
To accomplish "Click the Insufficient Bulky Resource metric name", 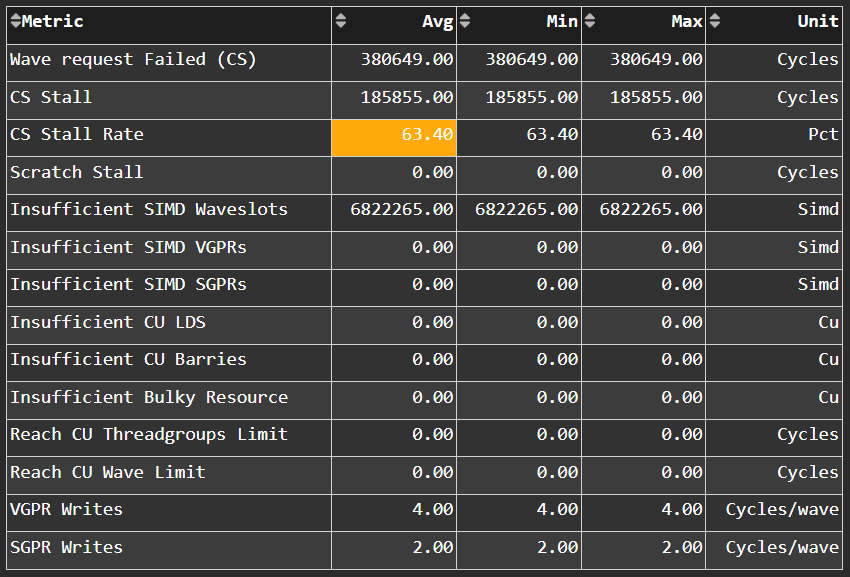I will [149, 398].
